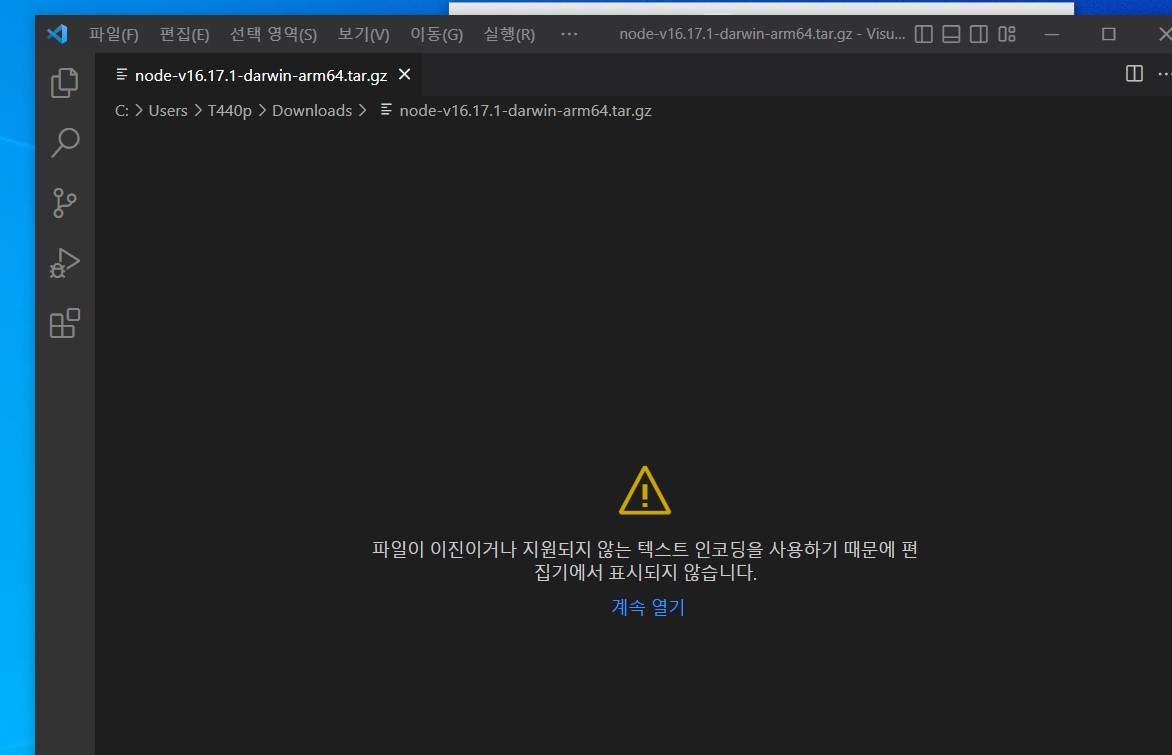Click the window title text in title bar
This screenshot has width=1172, height=755.
762,34
